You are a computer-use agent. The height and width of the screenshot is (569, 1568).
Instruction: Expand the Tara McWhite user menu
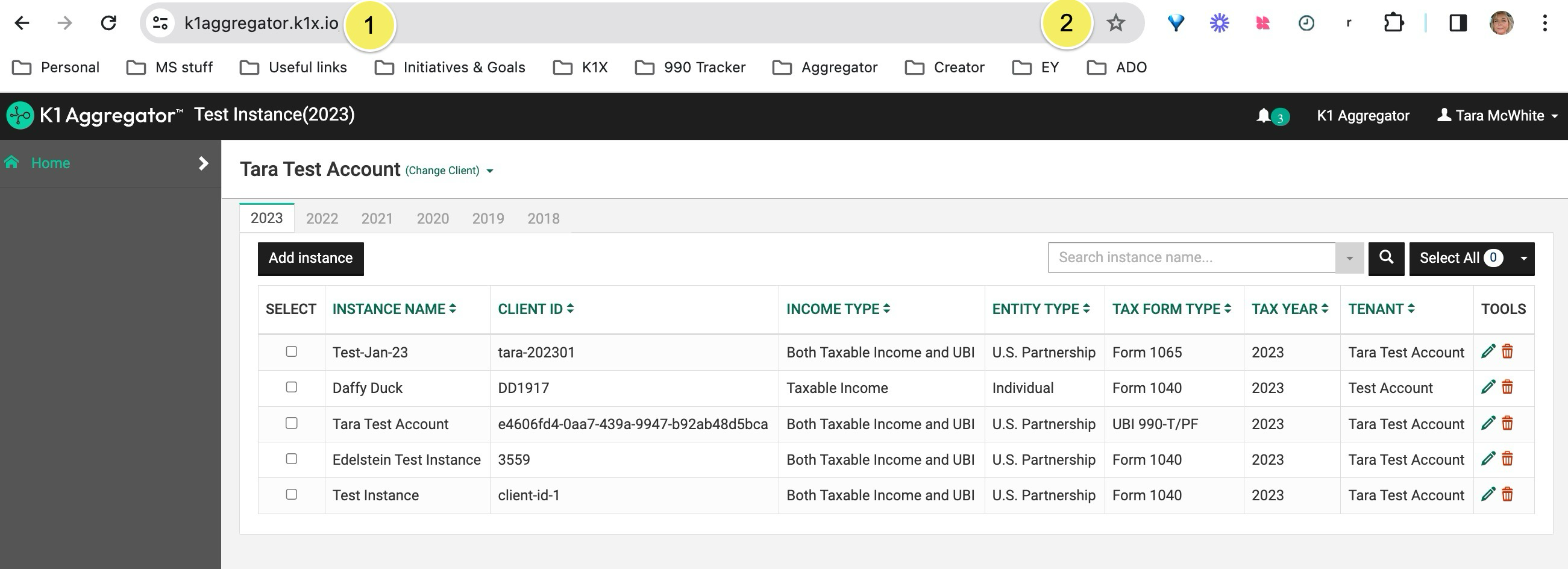(x=1497, y=116)
